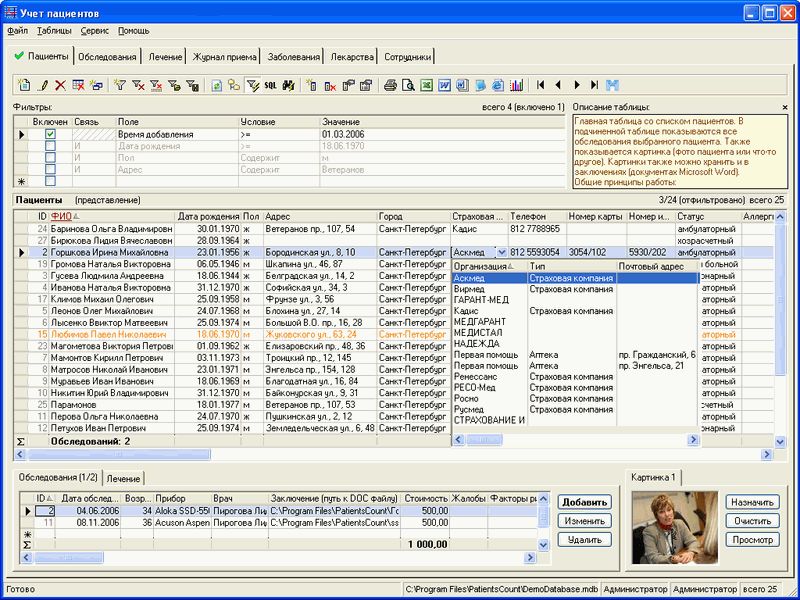Select the Acuson Aspen examination row
800x600 pixels.
281,523
